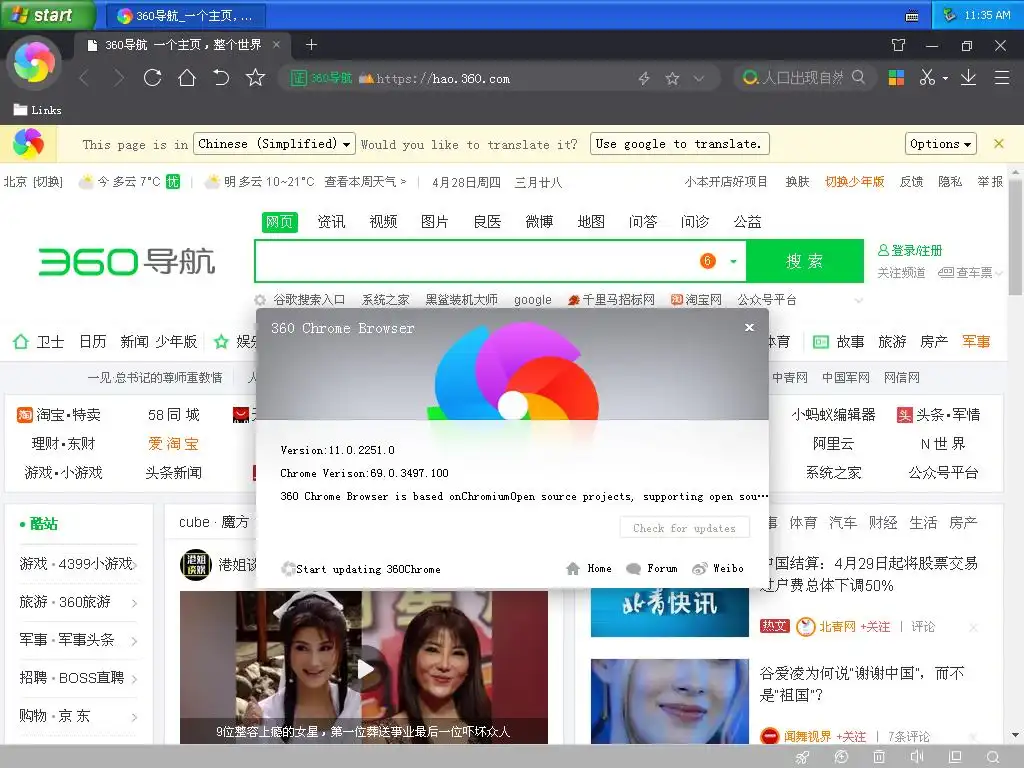Bookmark page using star inside address bar
The height and width of the screenshot is (768, 1024).
pos(672,78)
